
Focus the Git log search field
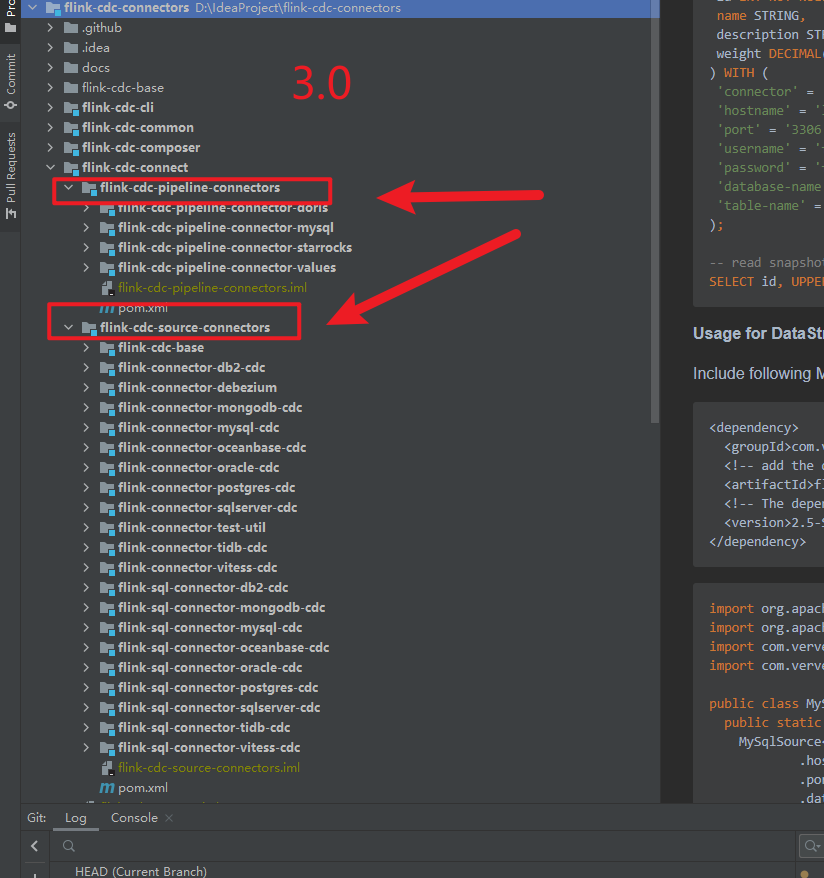pos(425,846)
